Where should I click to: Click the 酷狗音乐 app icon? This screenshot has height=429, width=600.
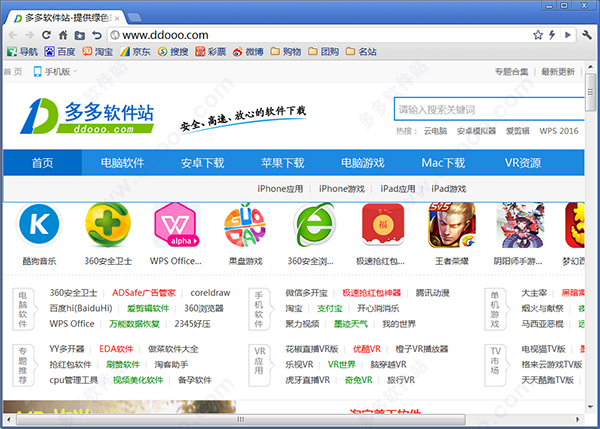pos(39,225)
